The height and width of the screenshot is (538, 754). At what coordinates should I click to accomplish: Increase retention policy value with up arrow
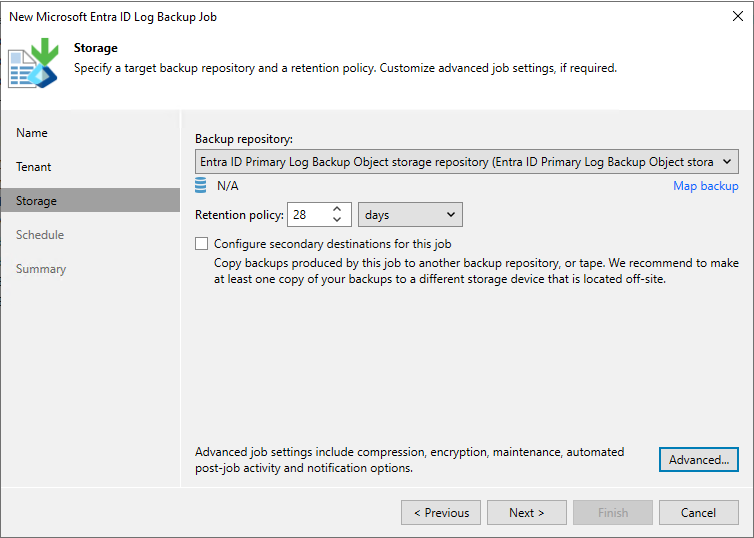tap(337, 209)
